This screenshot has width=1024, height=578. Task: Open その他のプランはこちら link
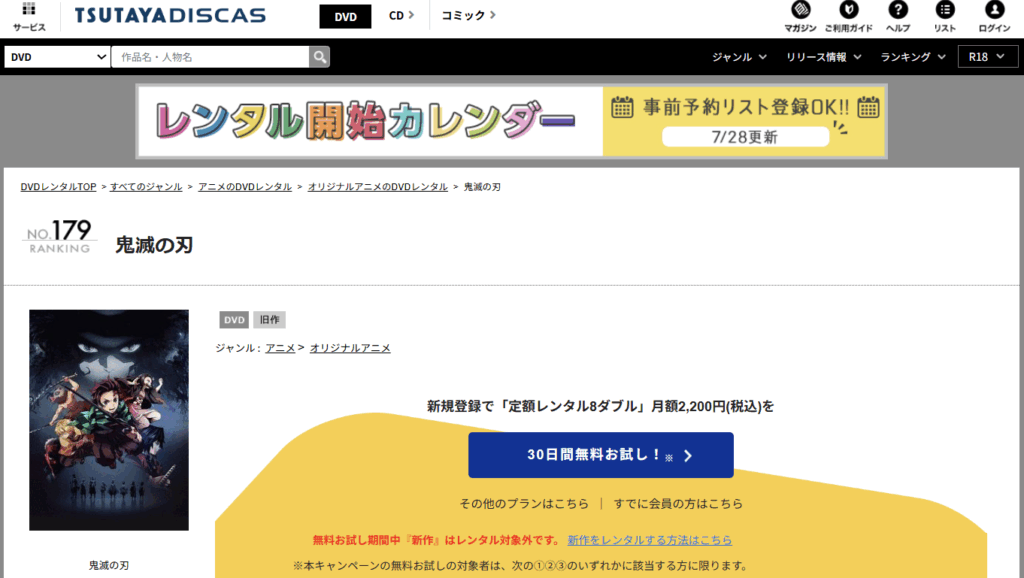[524, 504]
